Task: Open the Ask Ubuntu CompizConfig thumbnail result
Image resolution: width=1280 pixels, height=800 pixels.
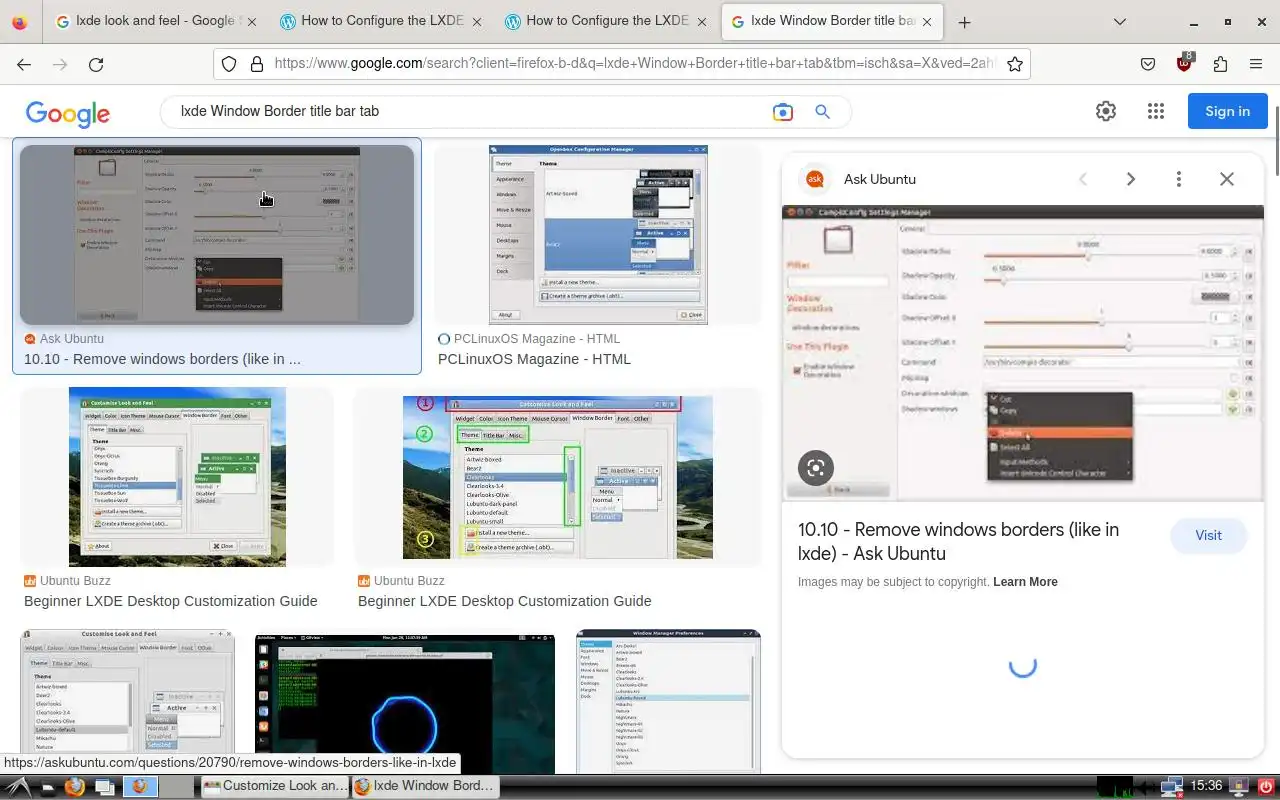Action: pyautogui.click(x=217, y=235)
